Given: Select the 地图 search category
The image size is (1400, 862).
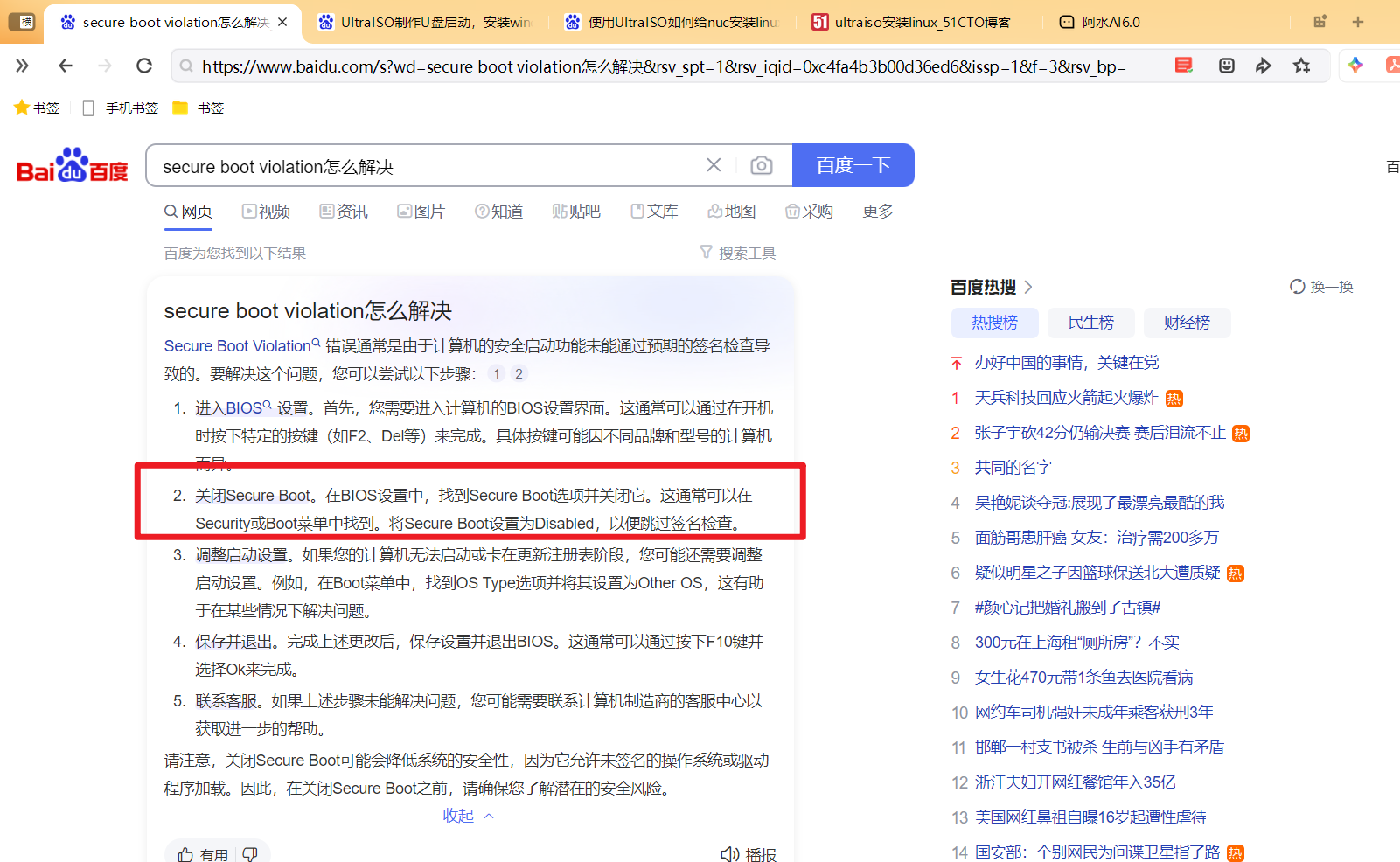Looking at the screenshot, I should [731, 212].
